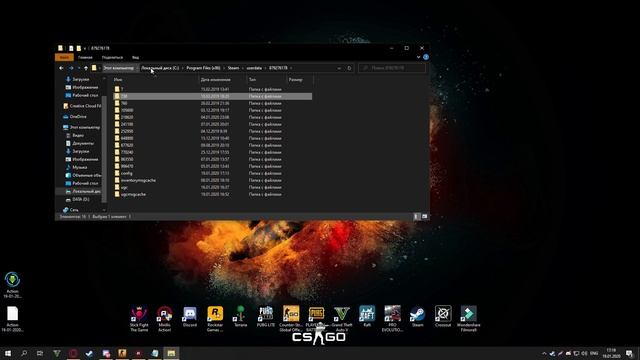Open Музыка in navigation pane
This screenshot has height=360, width=640.
[x=76, y=167]
